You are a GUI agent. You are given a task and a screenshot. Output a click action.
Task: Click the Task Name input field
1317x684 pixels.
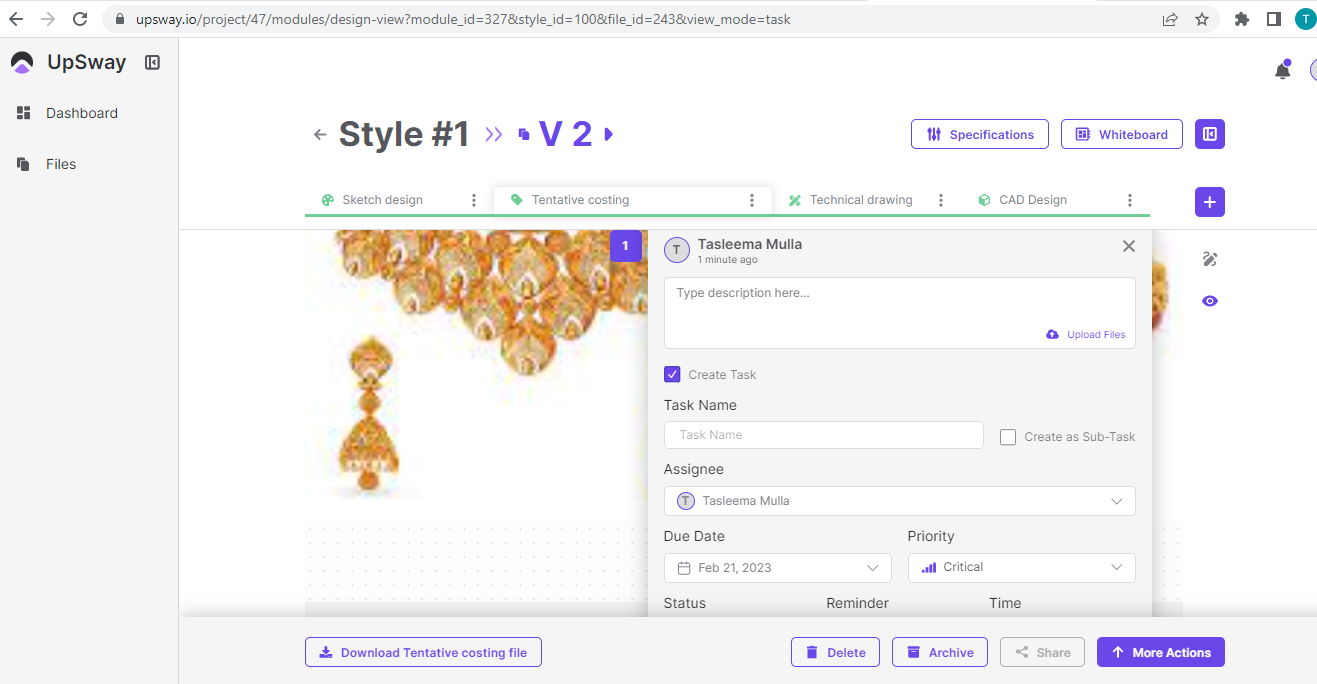click(823, 435)
